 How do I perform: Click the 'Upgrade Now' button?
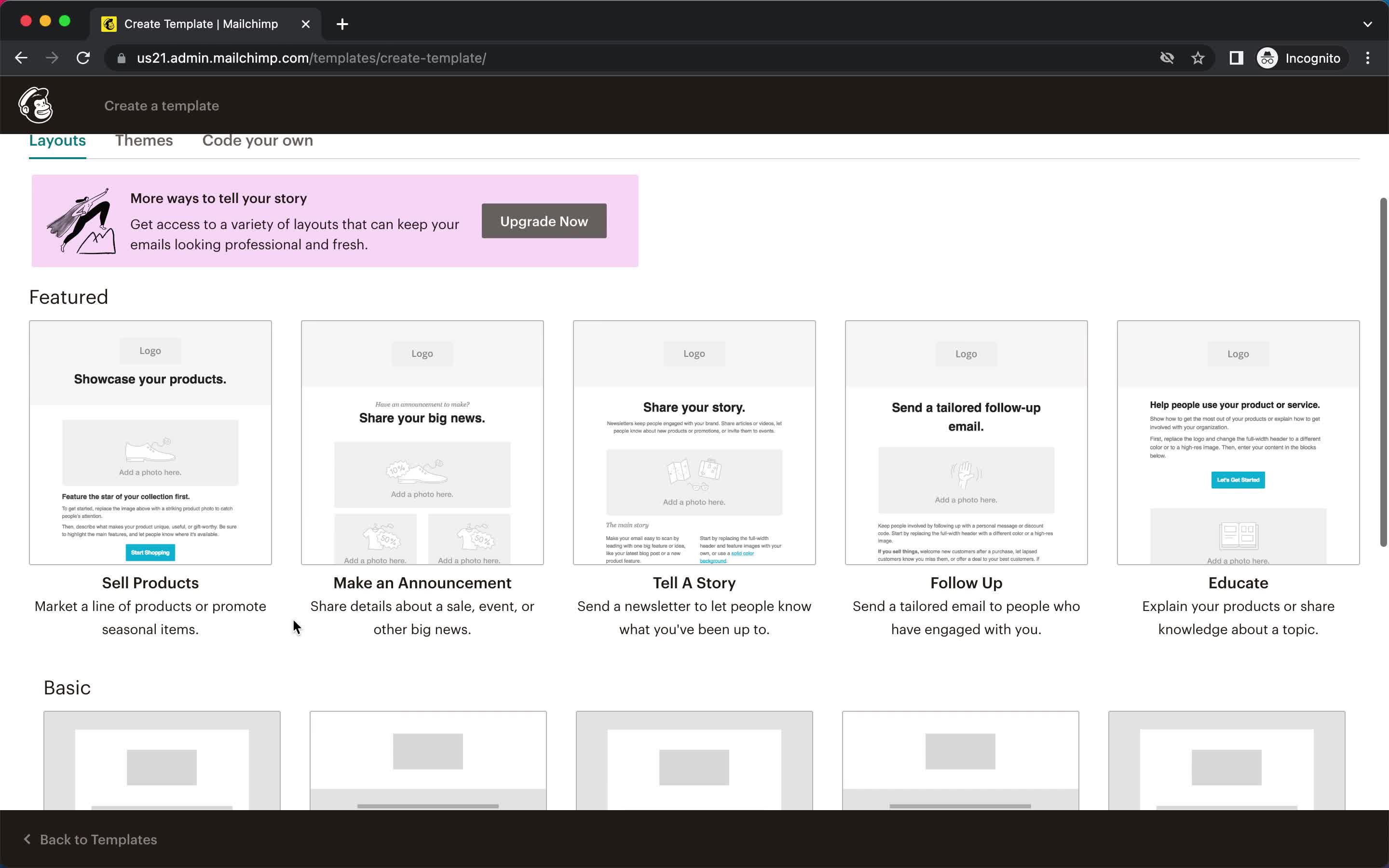(543, 221)
